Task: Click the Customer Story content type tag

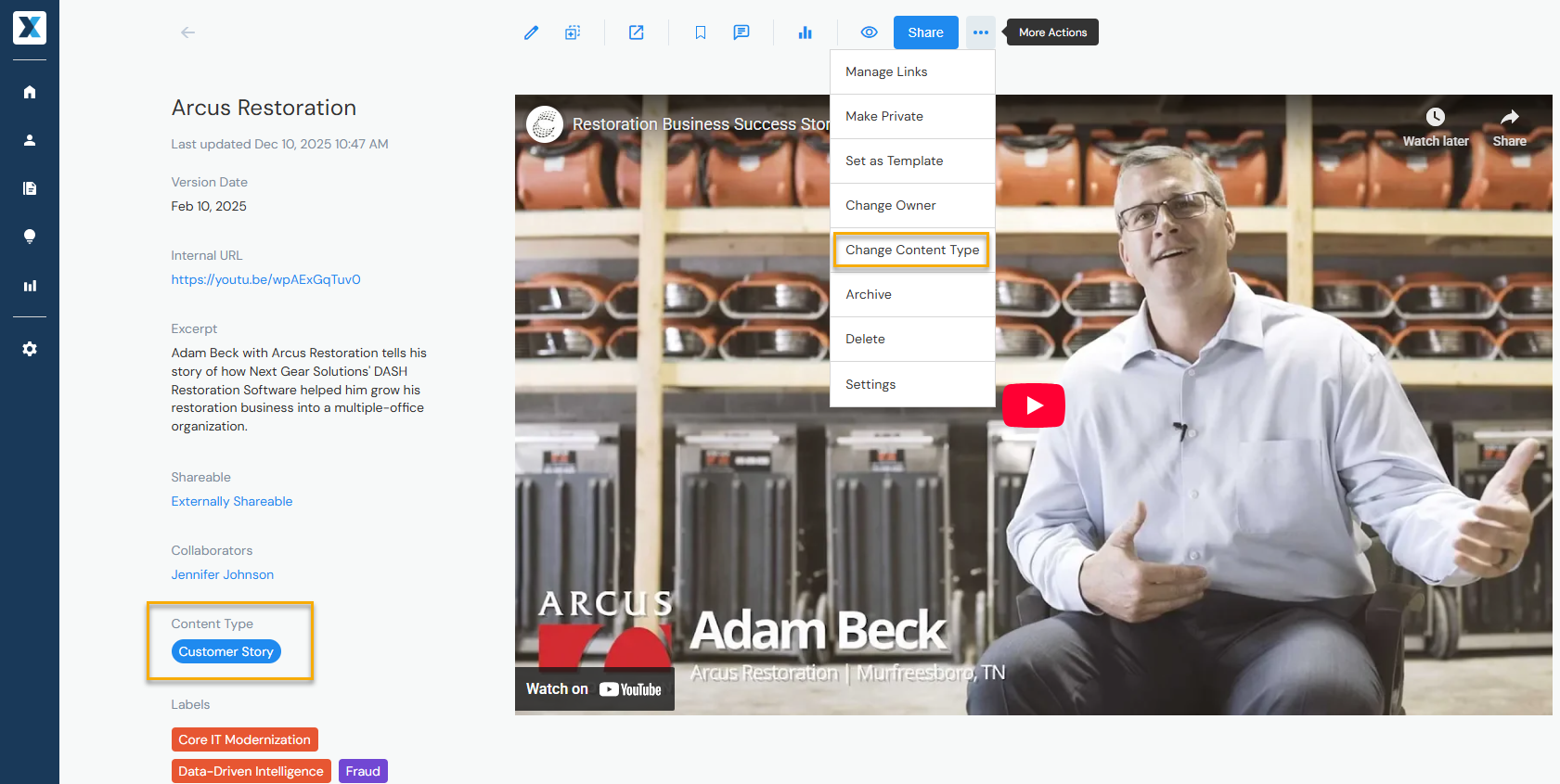Action: click(226, 651)
